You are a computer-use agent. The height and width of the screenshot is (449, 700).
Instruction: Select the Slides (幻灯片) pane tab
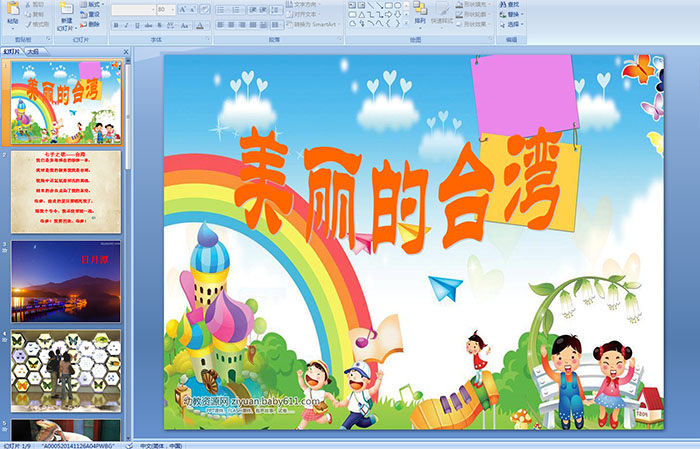[x=12, y=50]
